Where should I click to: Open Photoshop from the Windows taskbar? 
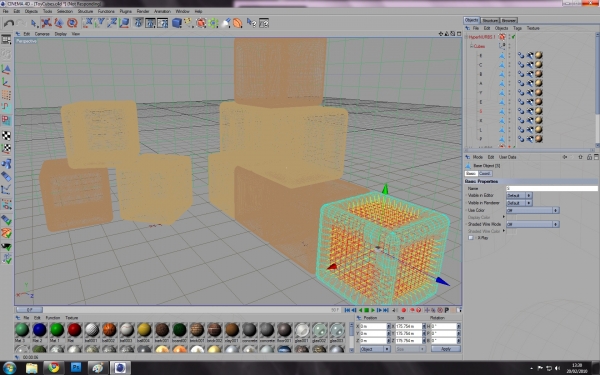pos(76,368)
